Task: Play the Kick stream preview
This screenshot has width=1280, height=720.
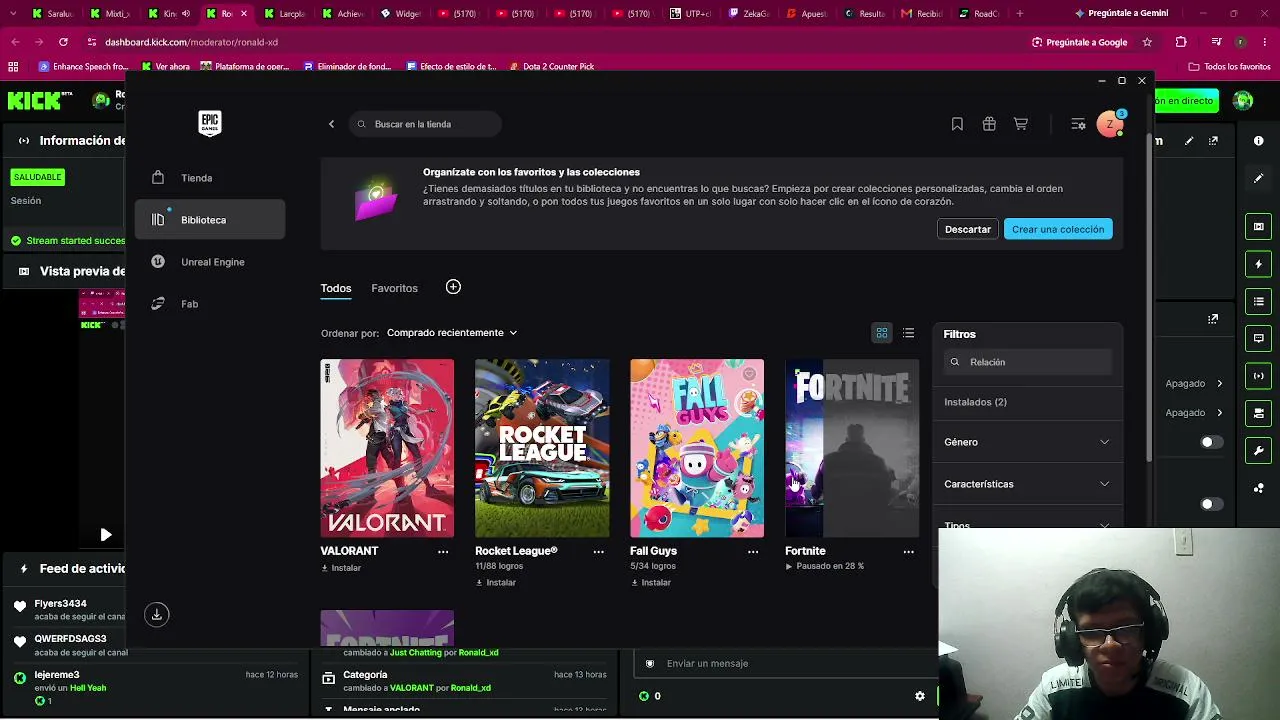Action: pyautogui.click(x=106, y=535)
